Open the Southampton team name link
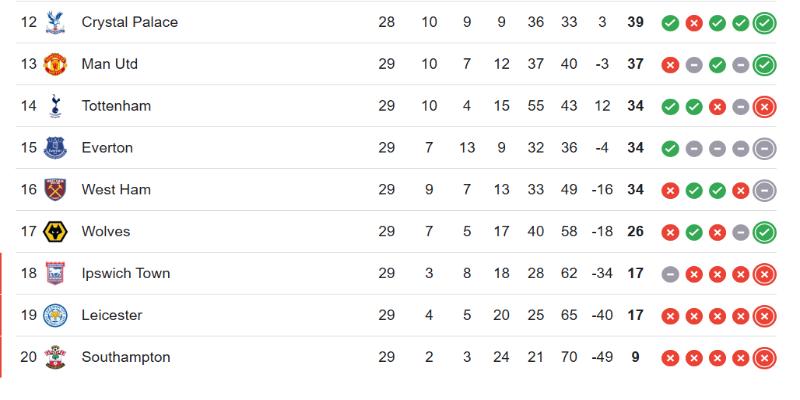 coord(126,357)
